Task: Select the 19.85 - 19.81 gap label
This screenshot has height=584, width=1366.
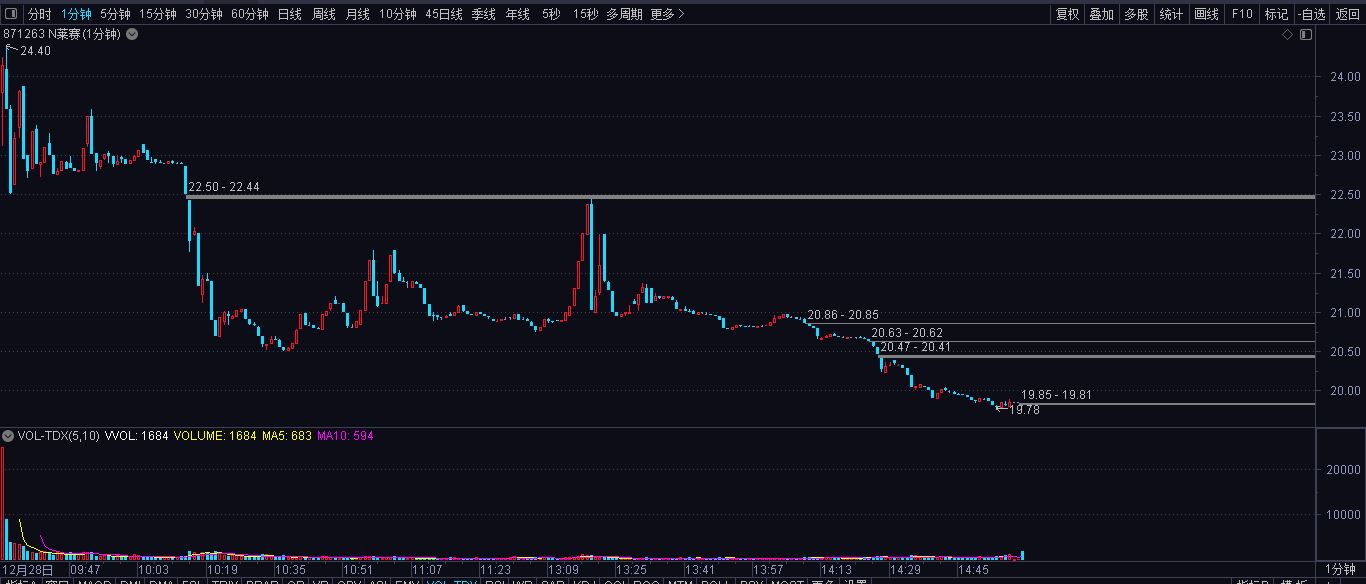Action: (x=1056, y=395)
